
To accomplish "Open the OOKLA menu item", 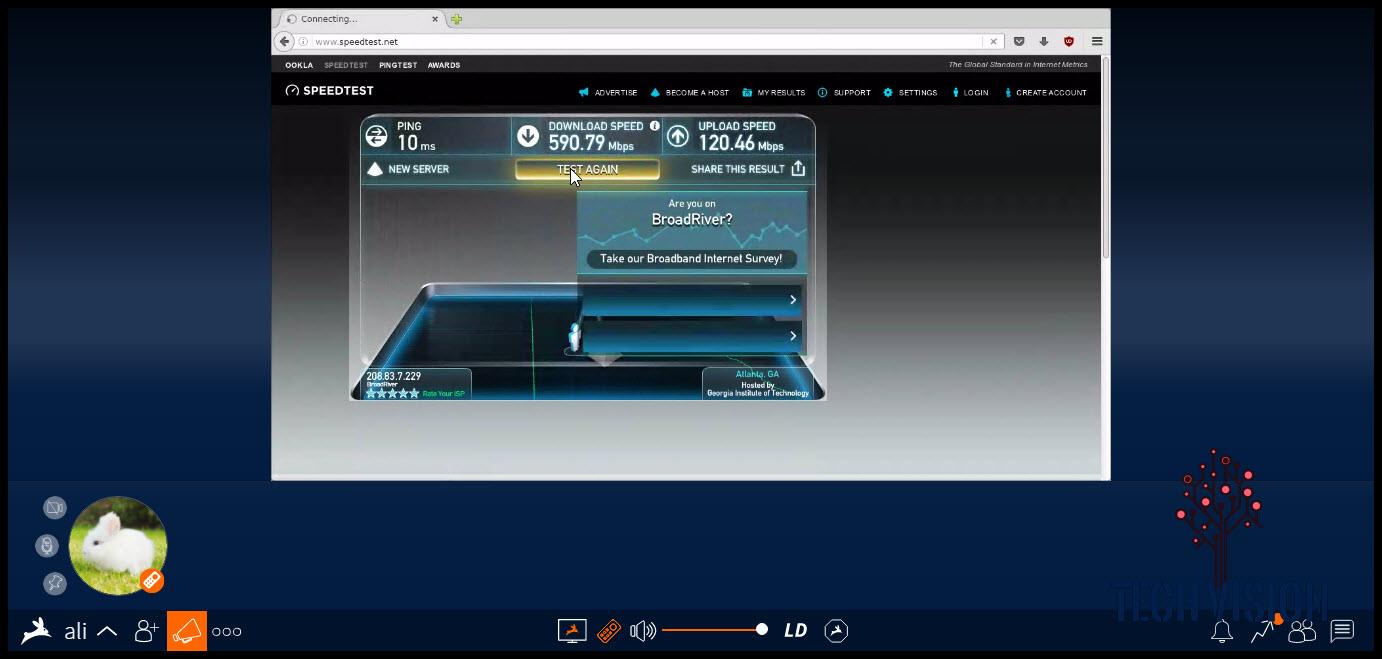I will (x=299, y=65).
